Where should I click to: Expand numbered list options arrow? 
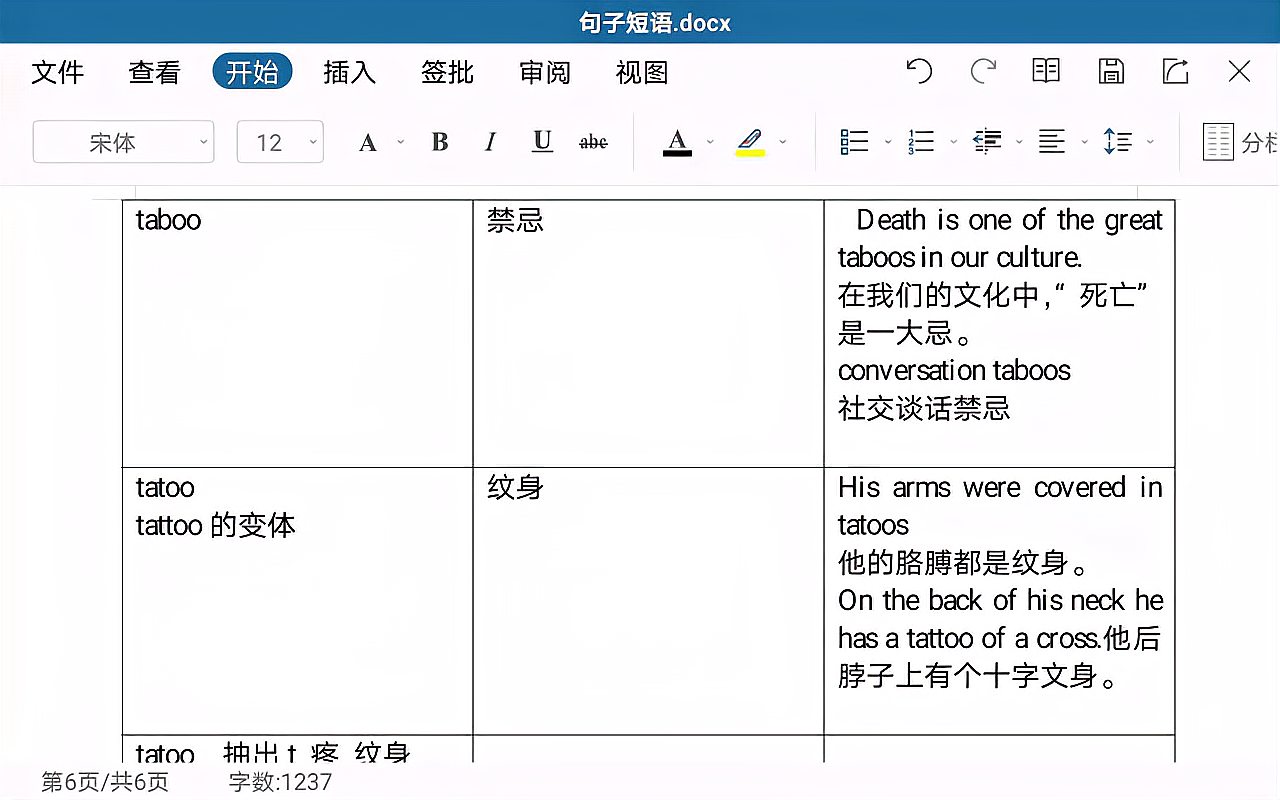(954, 142)
